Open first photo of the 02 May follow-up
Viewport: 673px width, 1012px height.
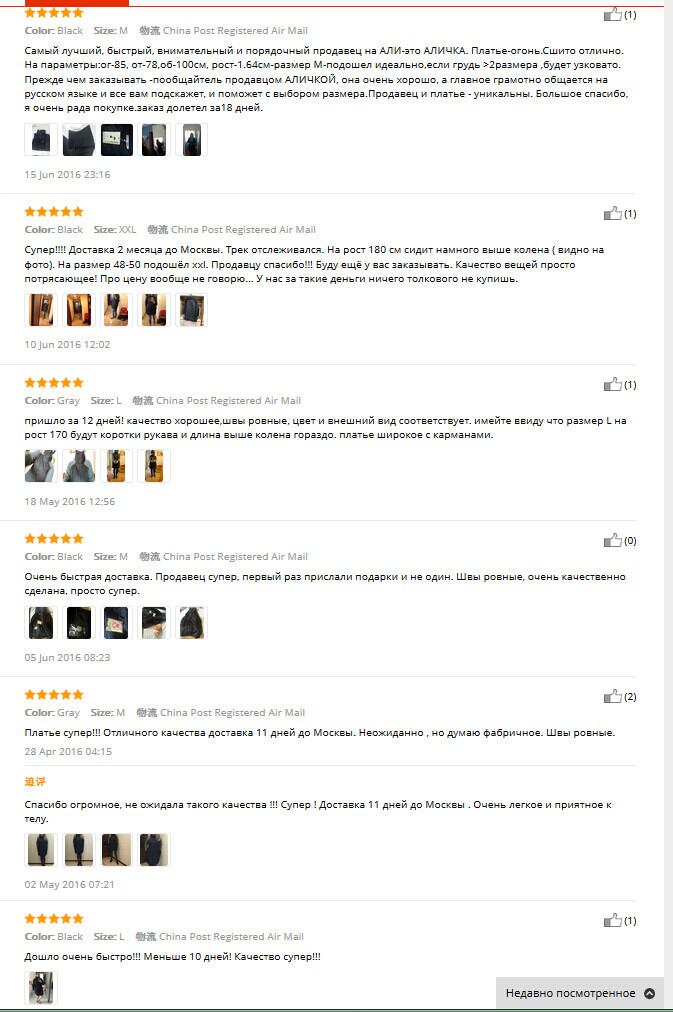point(41,849)
